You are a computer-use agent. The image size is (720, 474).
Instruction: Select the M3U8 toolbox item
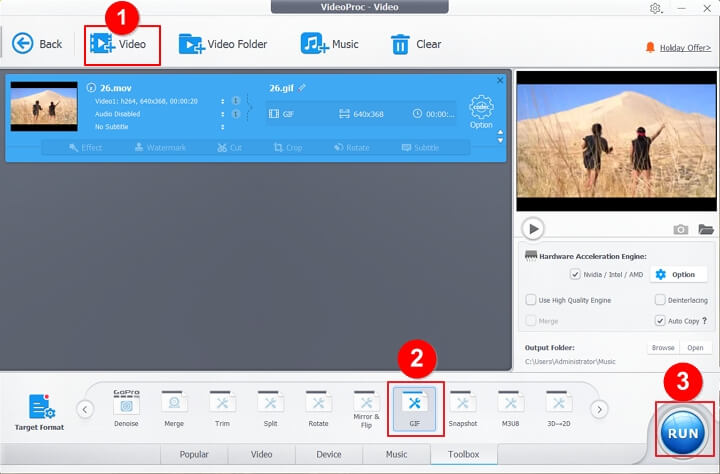(511, 408)
